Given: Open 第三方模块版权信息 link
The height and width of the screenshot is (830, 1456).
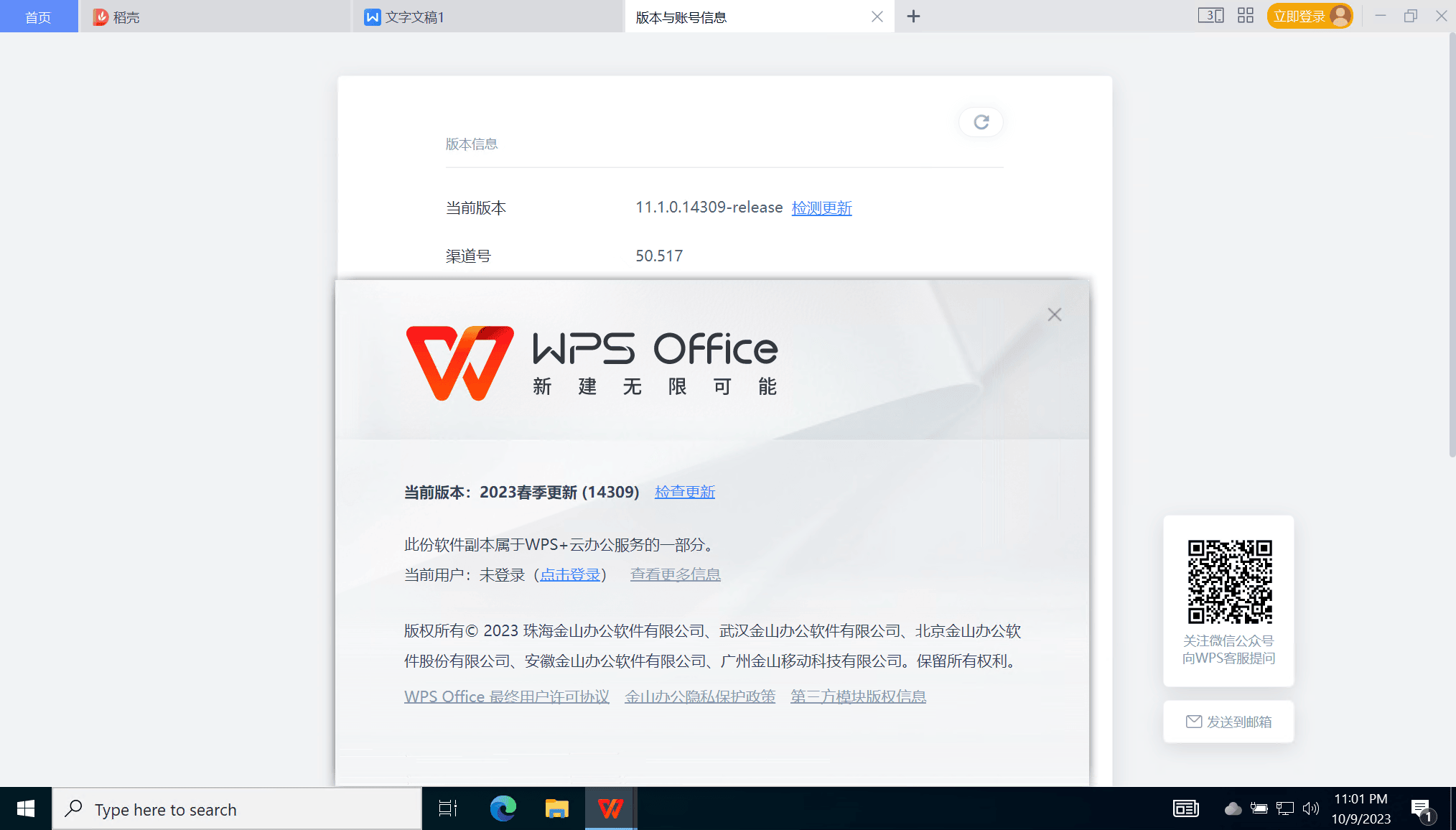Looking at the screenshot, I should [858, 696].
